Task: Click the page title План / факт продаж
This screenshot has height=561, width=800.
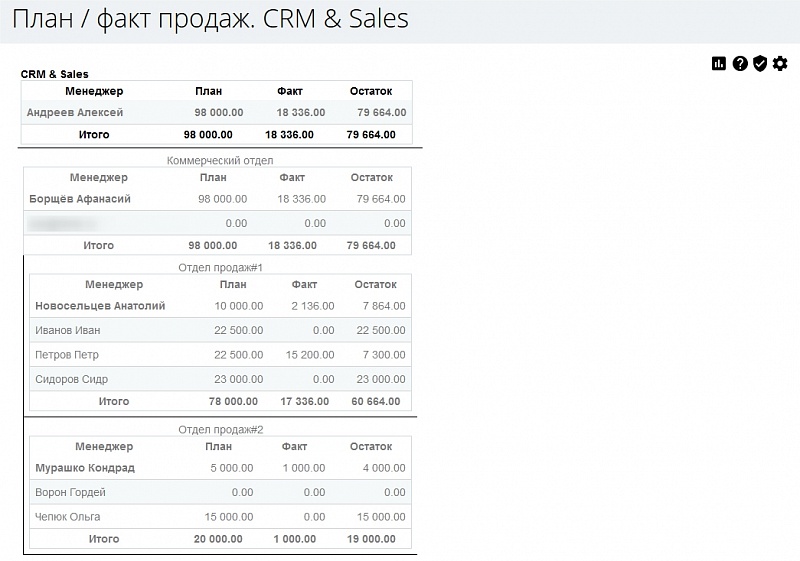Action: click(x=208, y=20)
